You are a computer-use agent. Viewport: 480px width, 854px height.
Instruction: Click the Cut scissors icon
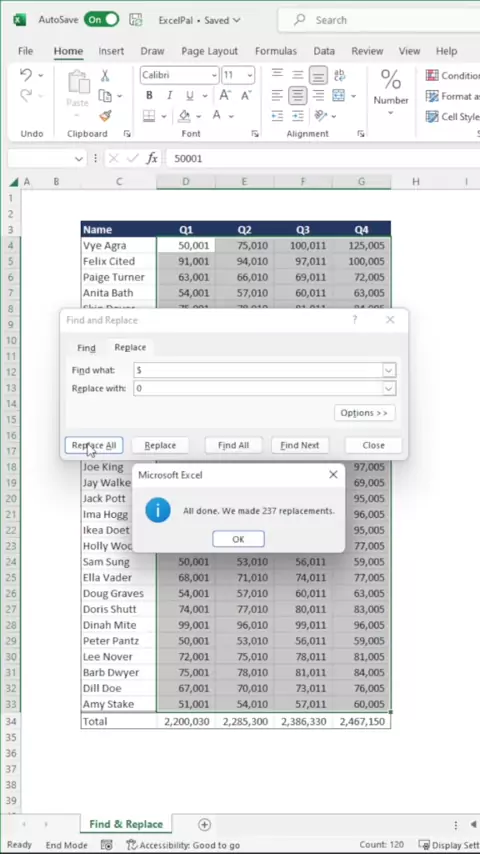[x=105, y=76]
